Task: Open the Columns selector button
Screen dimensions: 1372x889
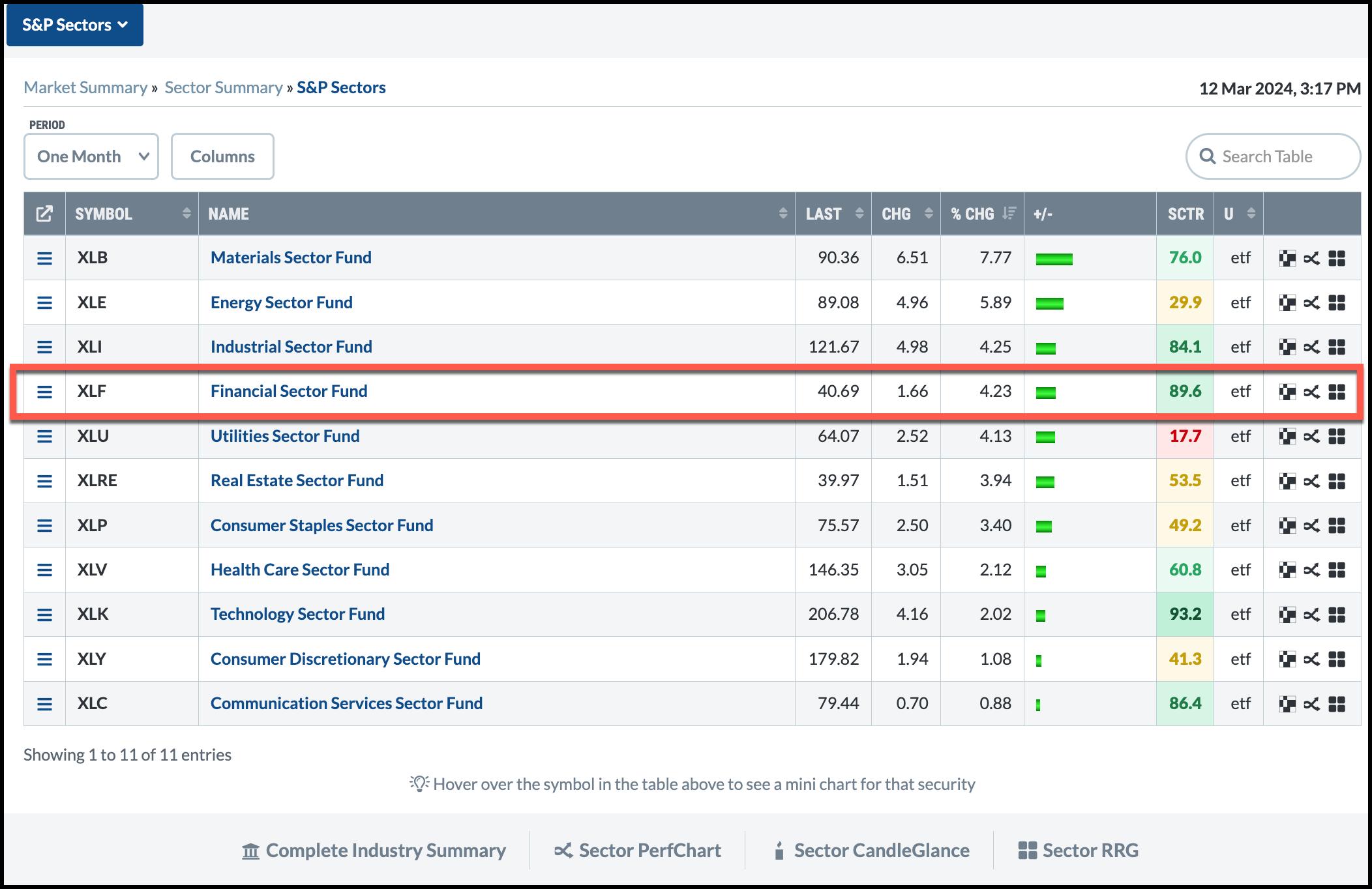Action: click(x=222, y=156)
